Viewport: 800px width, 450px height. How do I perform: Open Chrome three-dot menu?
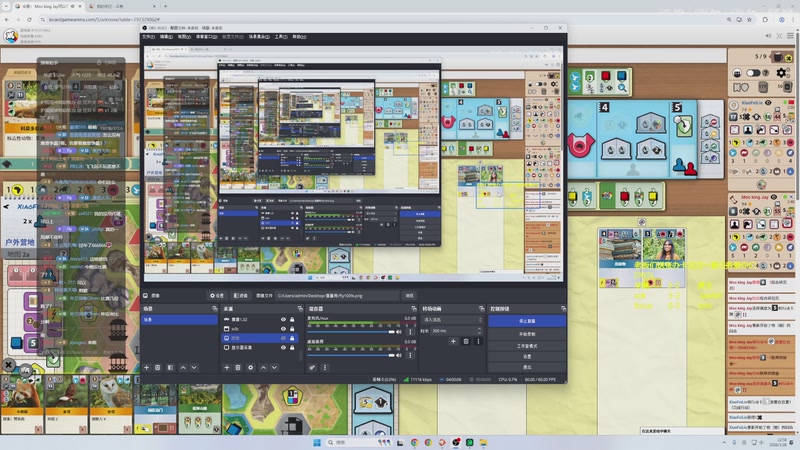point(792,19)
